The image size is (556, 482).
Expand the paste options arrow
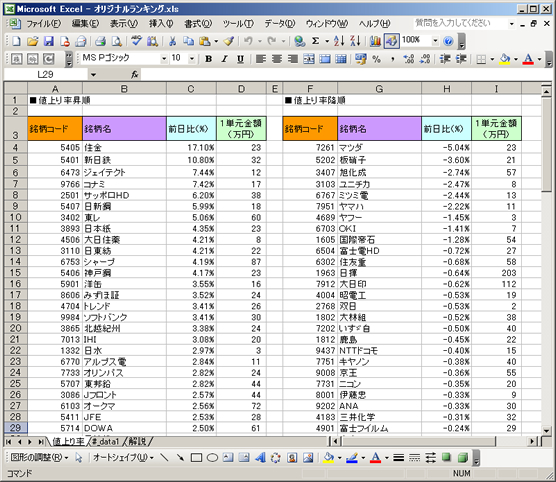[x=216, y=41]
